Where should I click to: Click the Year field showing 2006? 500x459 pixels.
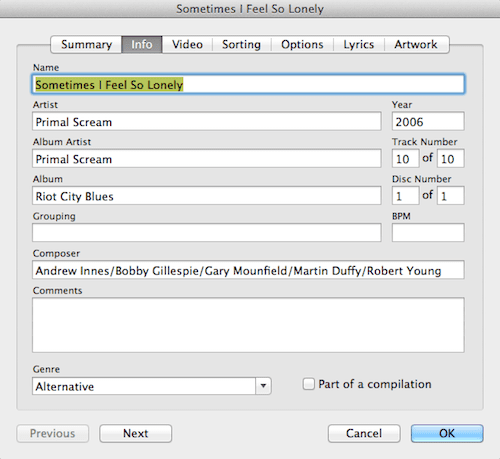click(428, 121)
